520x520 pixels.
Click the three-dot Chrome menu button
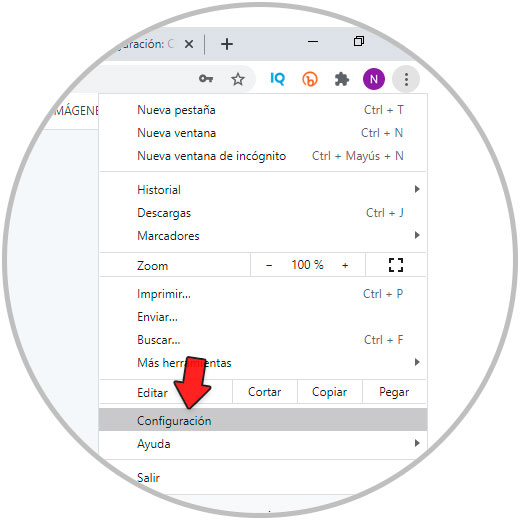click(x=406, y=79)
